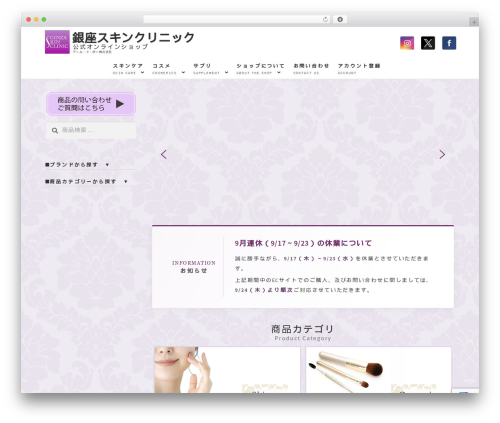This screenshot has height=423, width=500.
Task: Open the skincare face category thumbnail
Action: pos(227,370)
